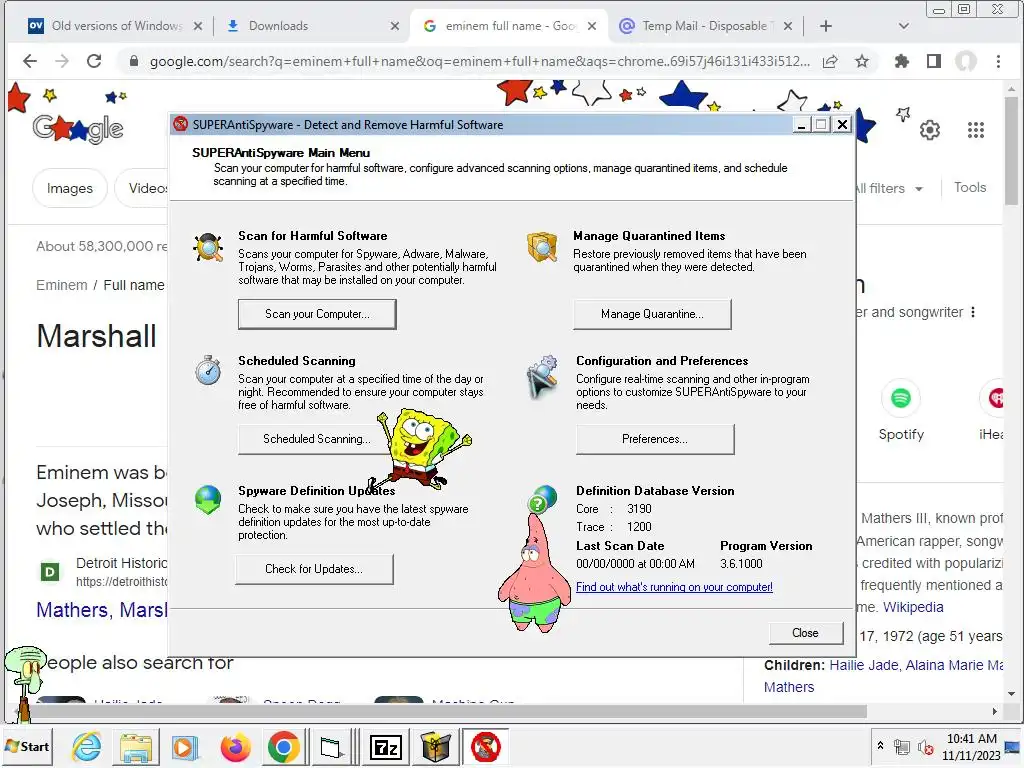Open Google apps grid
Image resolution: width=1024 pixels, height=768 pixels.
(x=976, y=131)
